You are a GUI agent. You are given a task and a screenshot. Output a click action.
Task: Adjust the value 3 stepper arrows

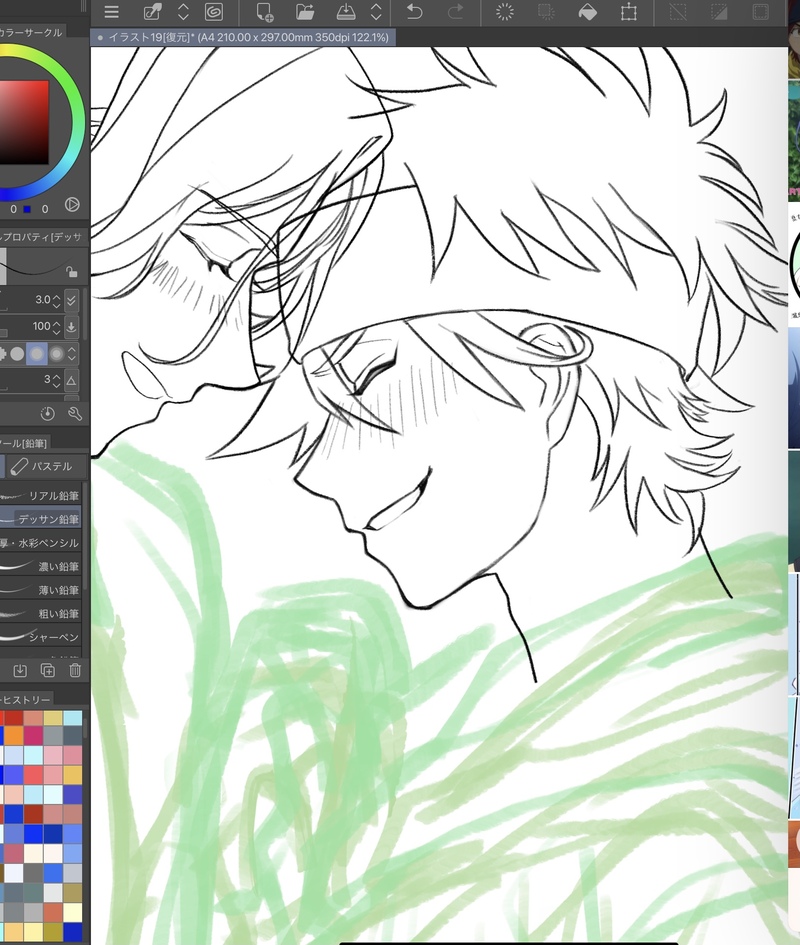click(x=57, y=380)
